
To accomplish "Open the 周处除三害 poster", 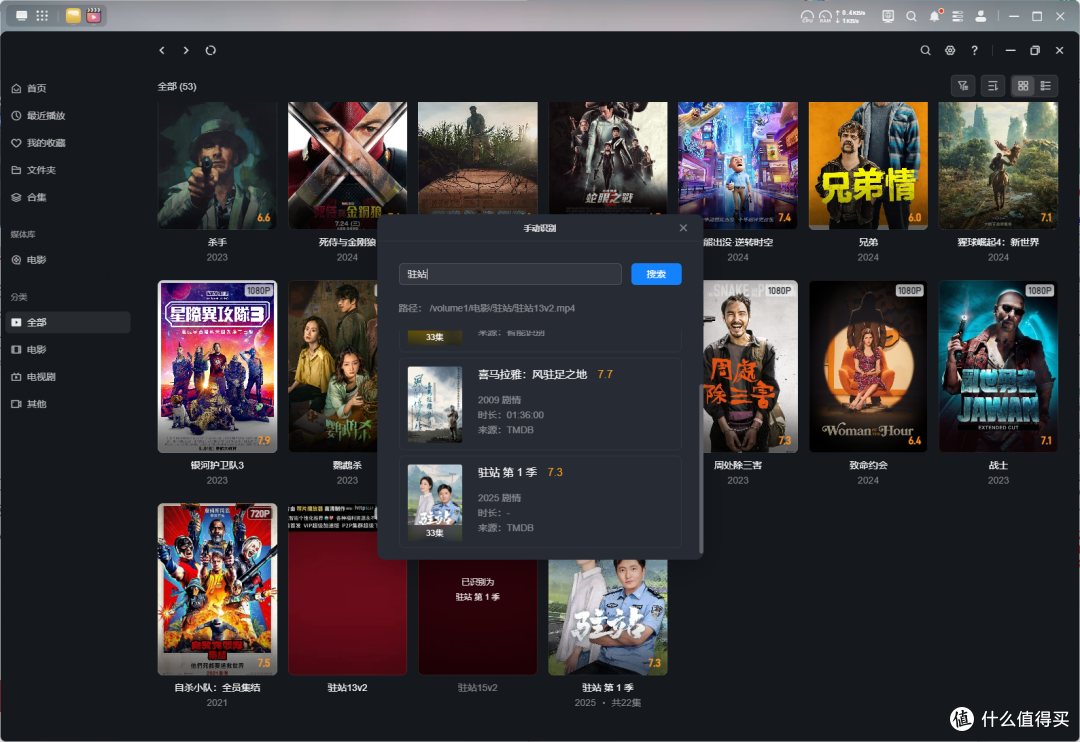I will (749, 367).
